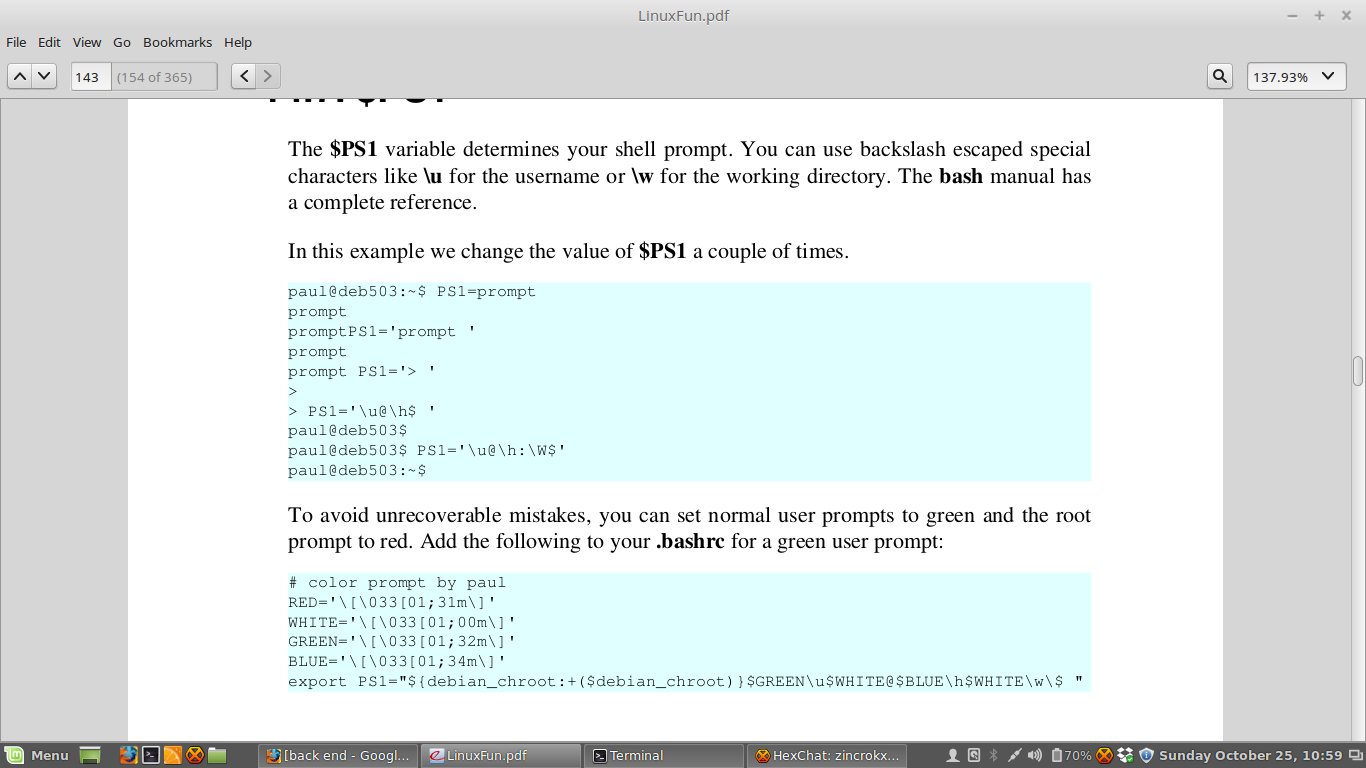1366x768 pixels.
Task: Go to the previous page with up arrow
Action: click(x=19, y=76)
